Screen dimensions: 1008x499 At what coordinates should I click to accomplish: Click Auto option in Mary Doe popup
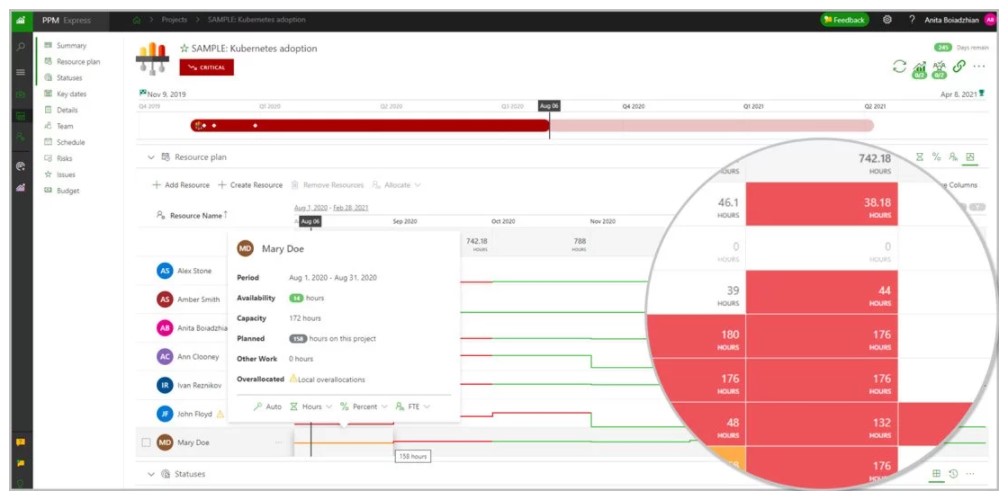pyautogui.click(x=267, y=406)
